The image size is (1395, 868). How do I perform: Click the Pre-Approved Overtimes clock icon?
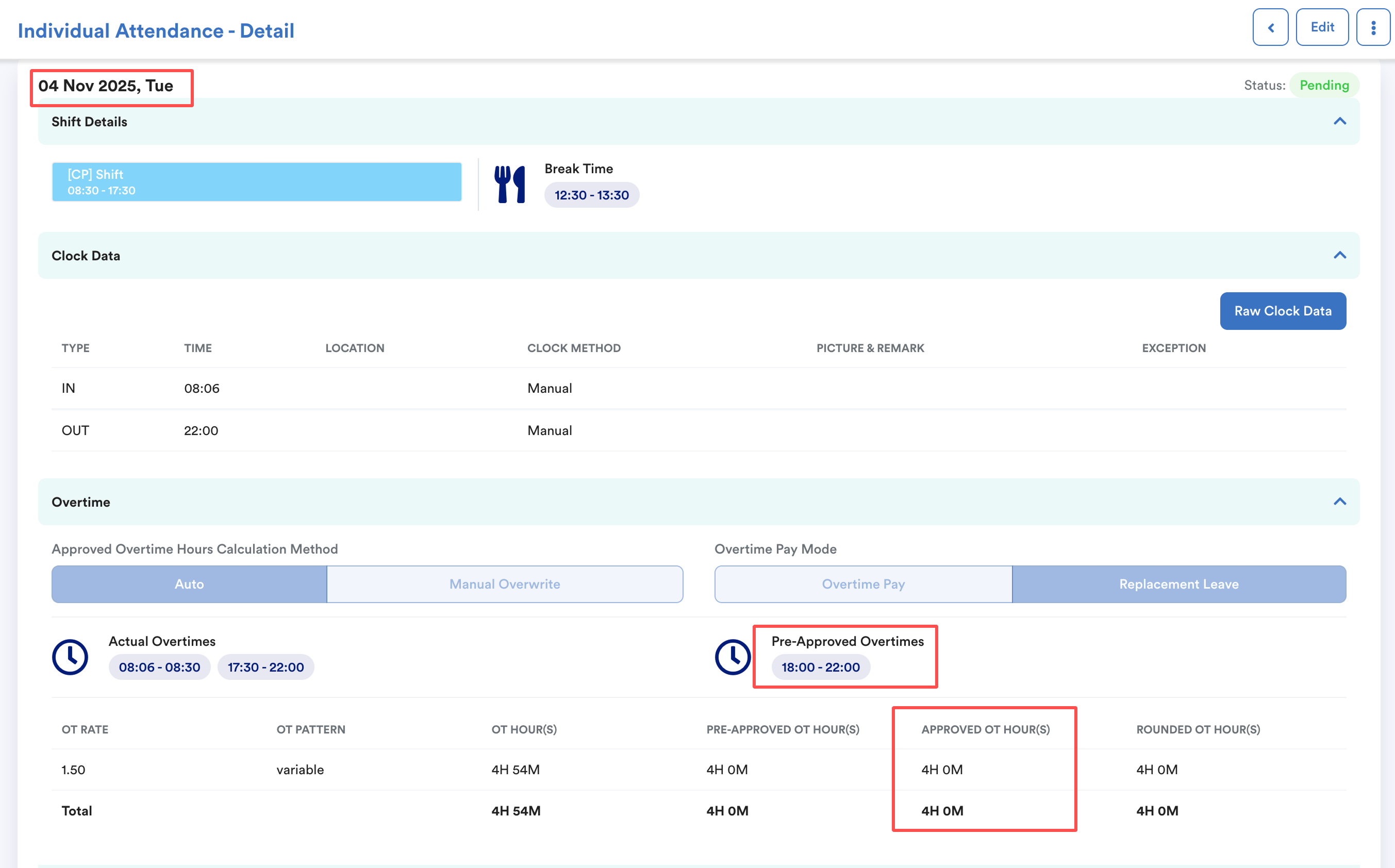tap(732, 656)
